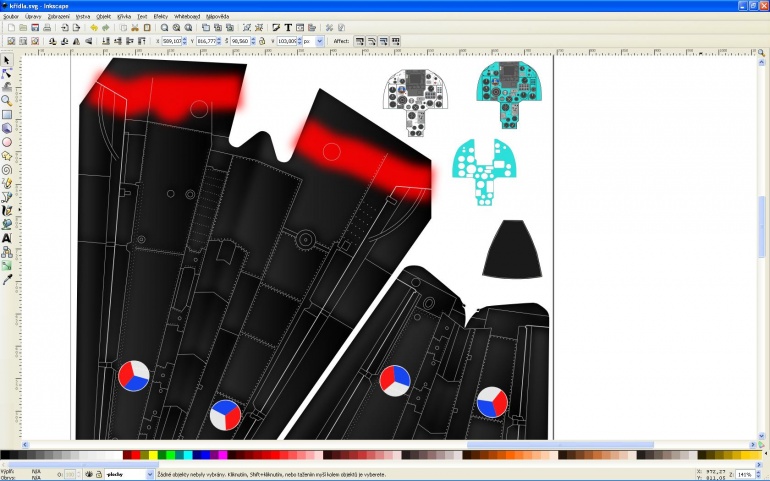Print the document

pyautogui.click(x=47, y=28)
